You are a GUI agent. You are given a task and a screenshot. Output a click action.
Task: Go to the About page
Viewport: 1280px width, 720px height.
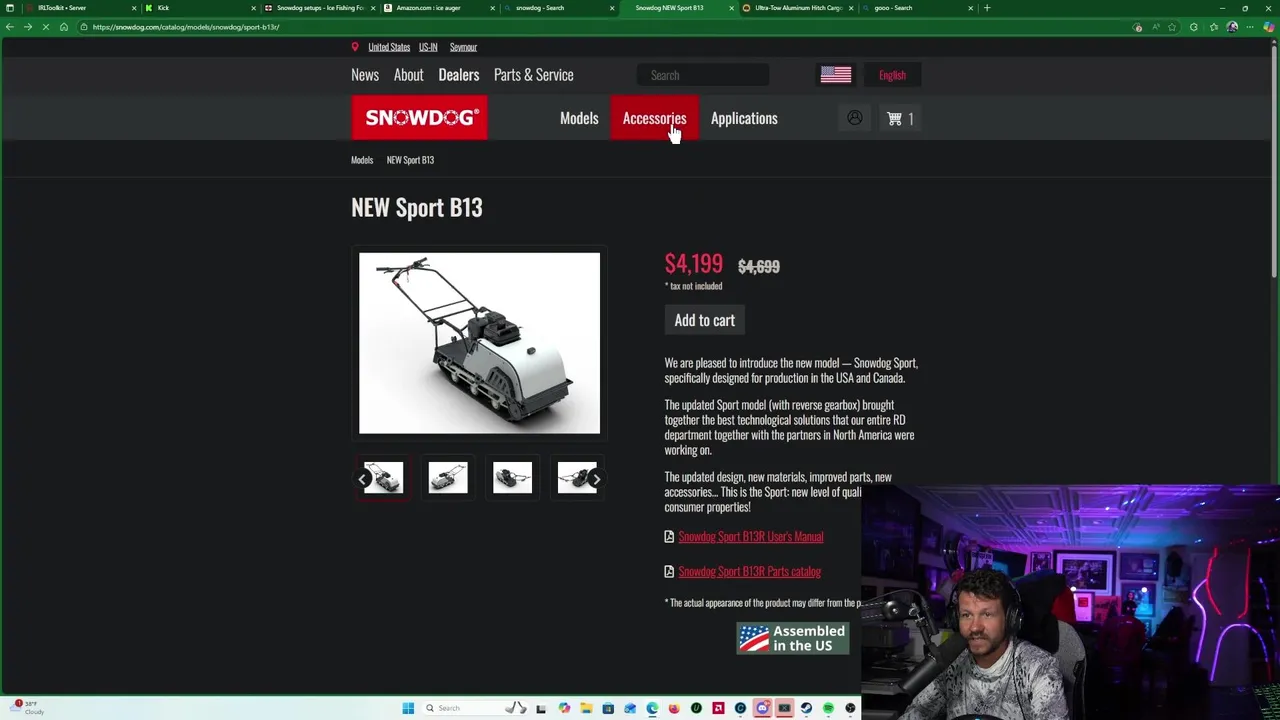pos(408,75)
